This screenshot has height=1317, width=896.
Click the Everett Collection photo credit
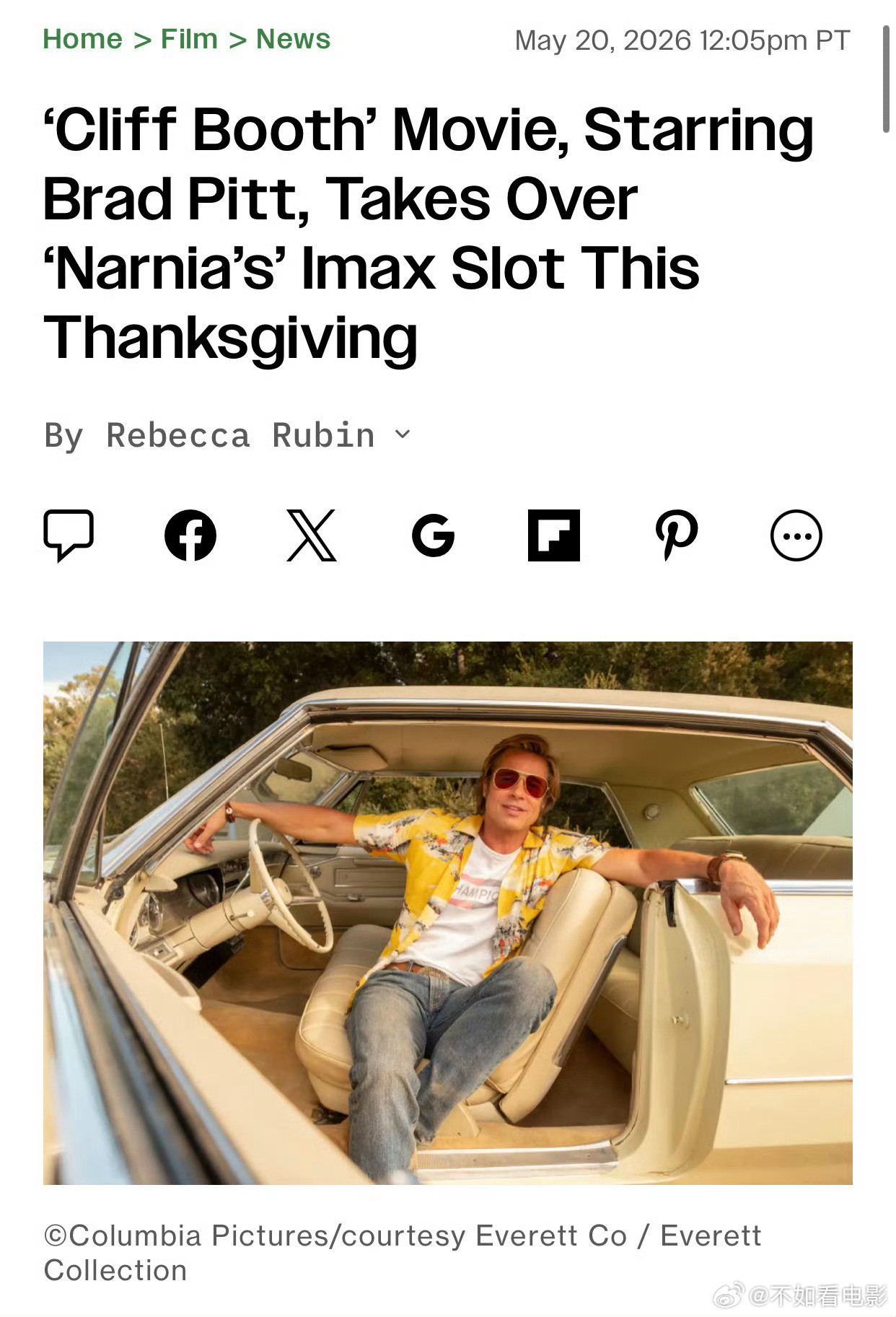click(403, 1253)
